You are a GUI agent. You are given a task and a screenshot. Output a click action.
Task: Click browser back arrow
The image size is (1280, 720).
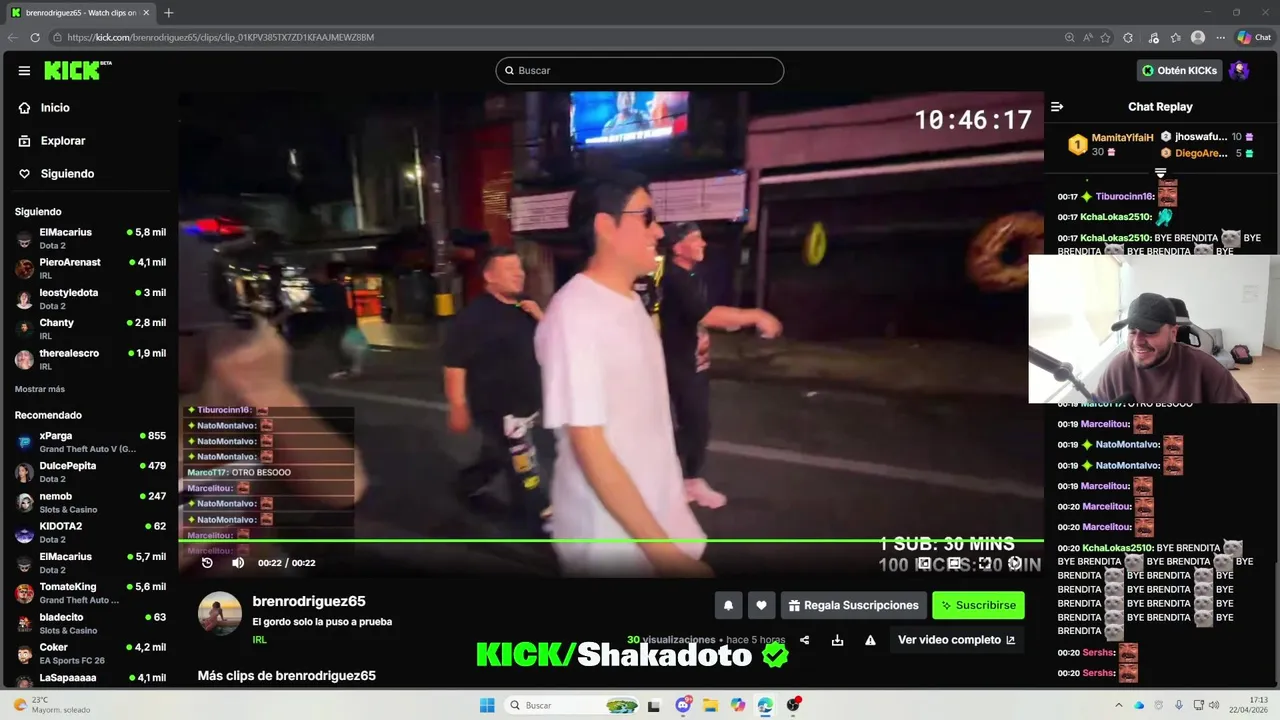tap(13, 37)
